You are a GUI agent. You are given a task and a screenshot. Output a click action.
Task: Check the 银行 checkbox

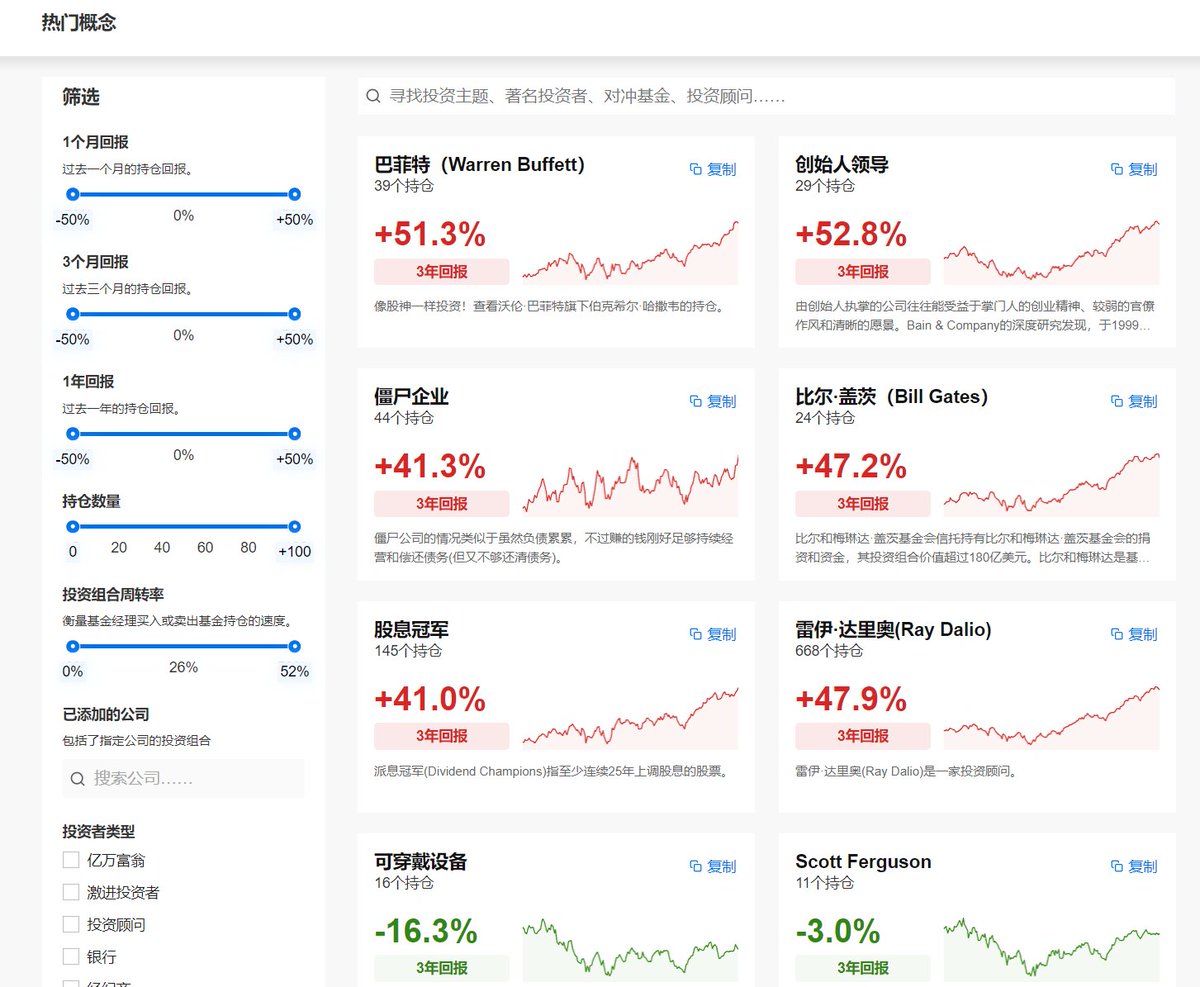pos(70,957)
